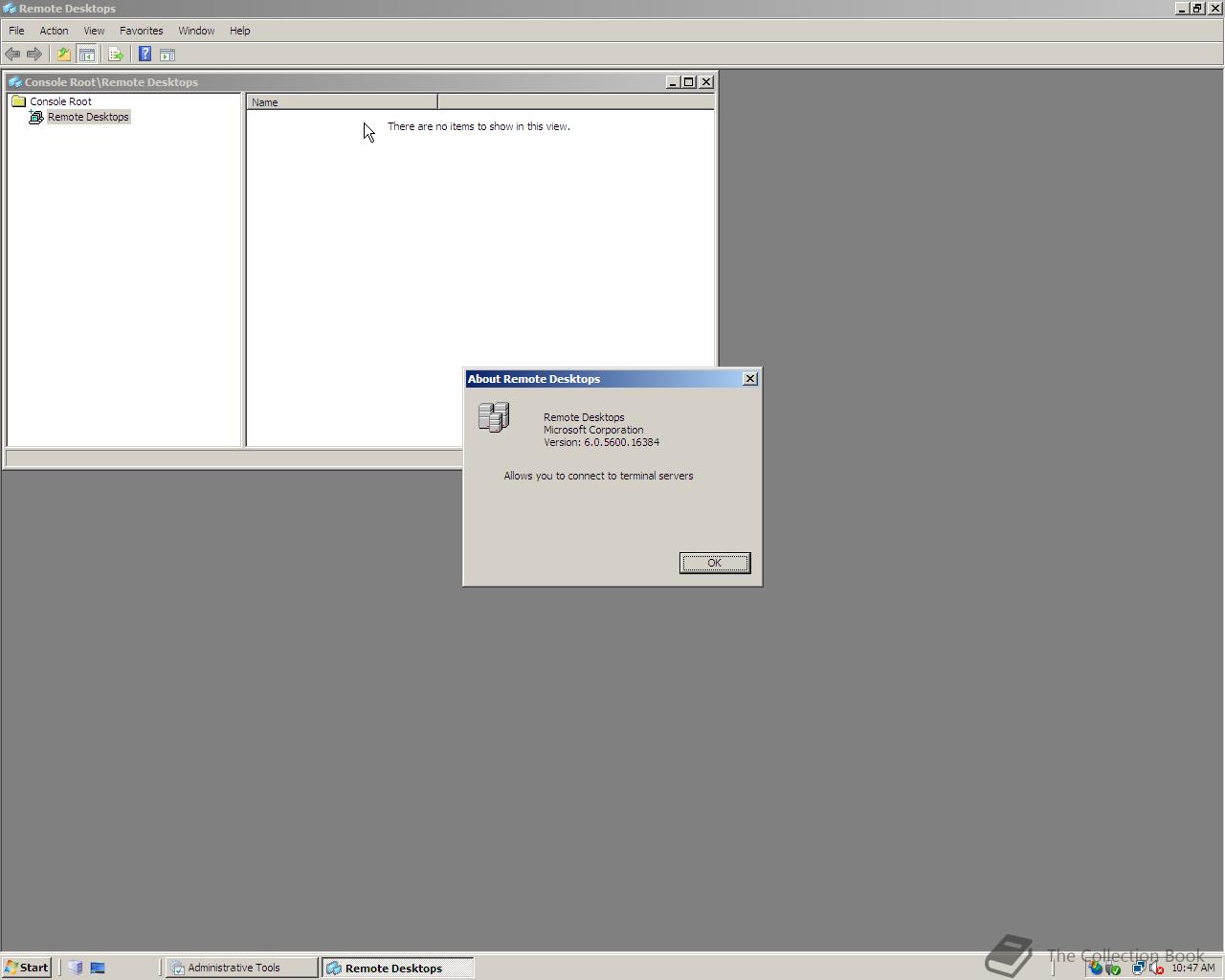Screen dimensions: 1225x980
Task: Maximize the Console Root child window
Action: [x=689, y=82]
